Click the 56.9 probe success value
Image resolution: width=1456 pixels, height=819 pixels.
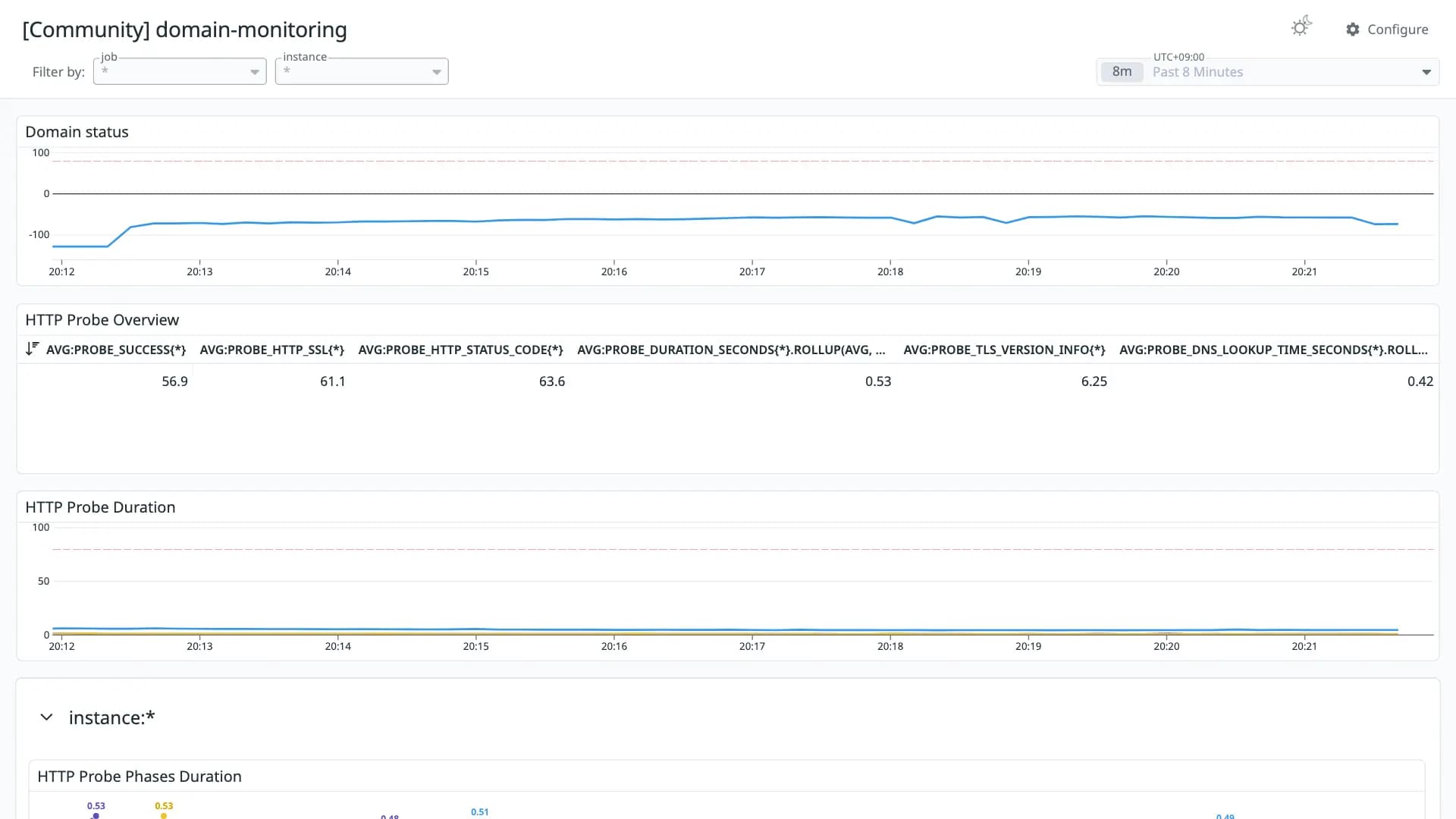pos(174,381)
